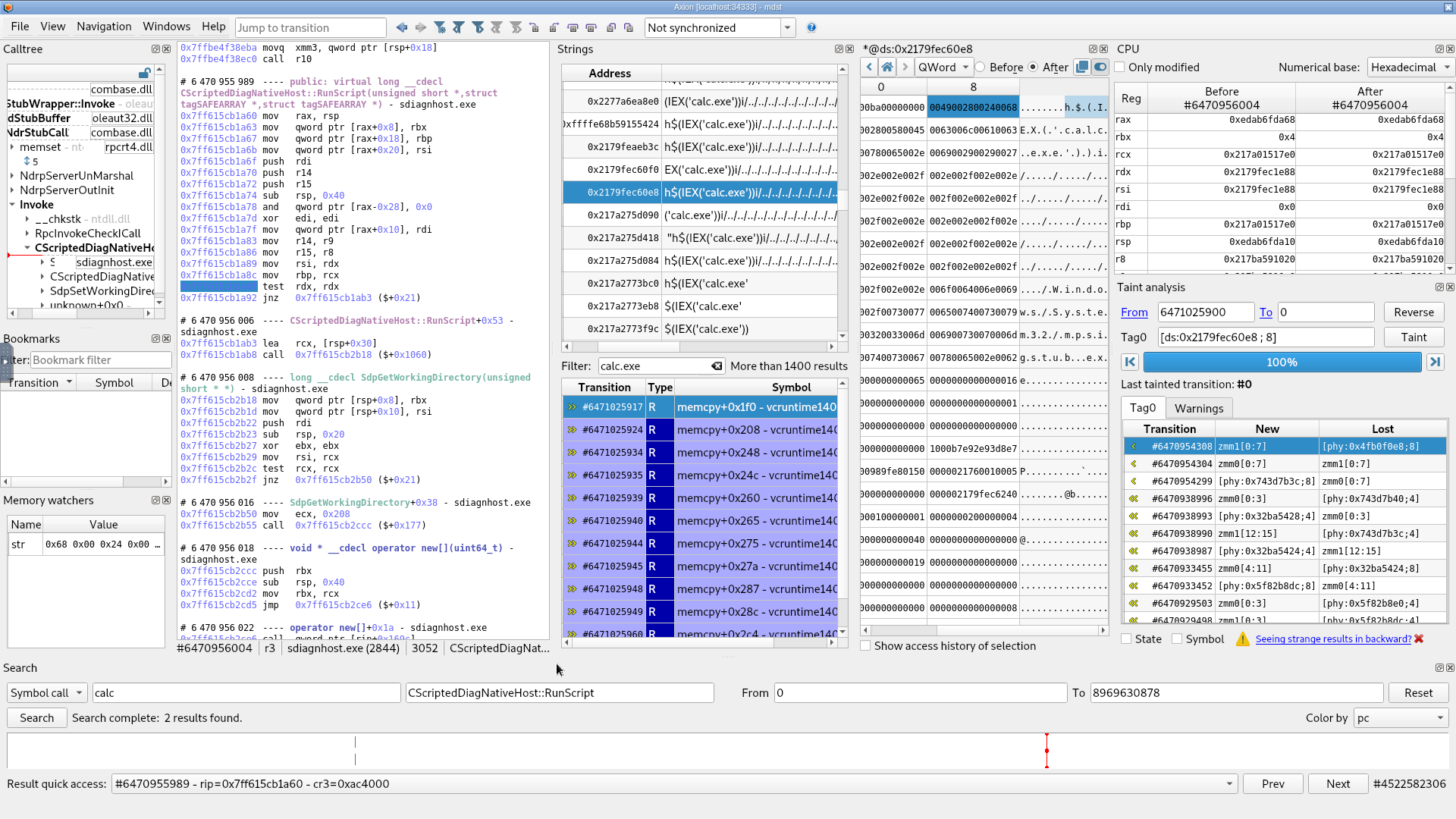Image resolution: width=1456 pixels, height=819 pixels.
Task: Toggle the switch icon in memory panel toolbar
Action: (x=1100, y=67)
